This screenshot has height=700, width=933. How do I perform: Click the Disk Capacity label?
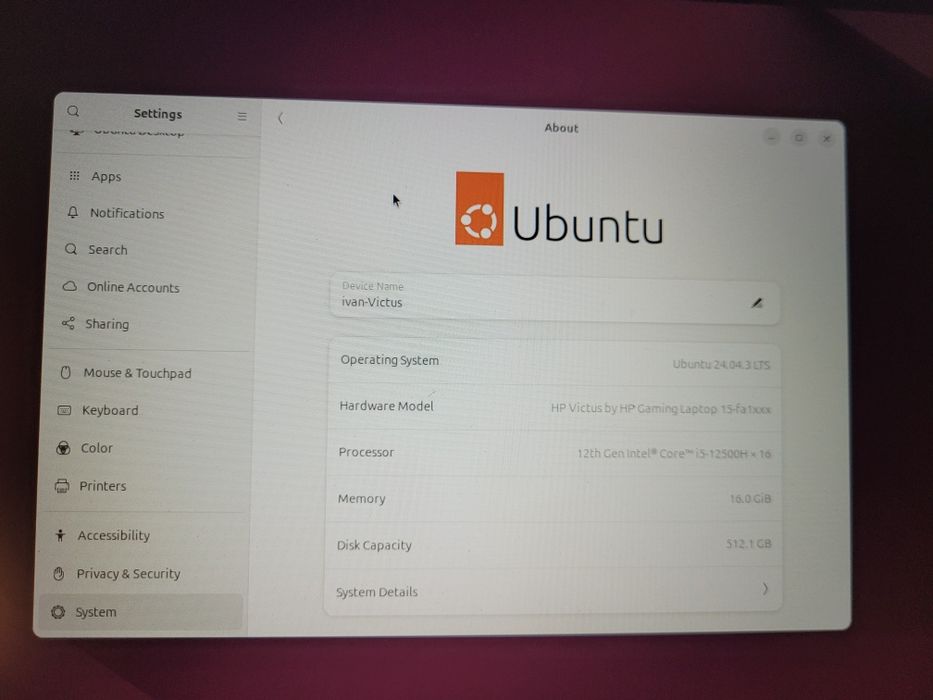coord(374,545)
